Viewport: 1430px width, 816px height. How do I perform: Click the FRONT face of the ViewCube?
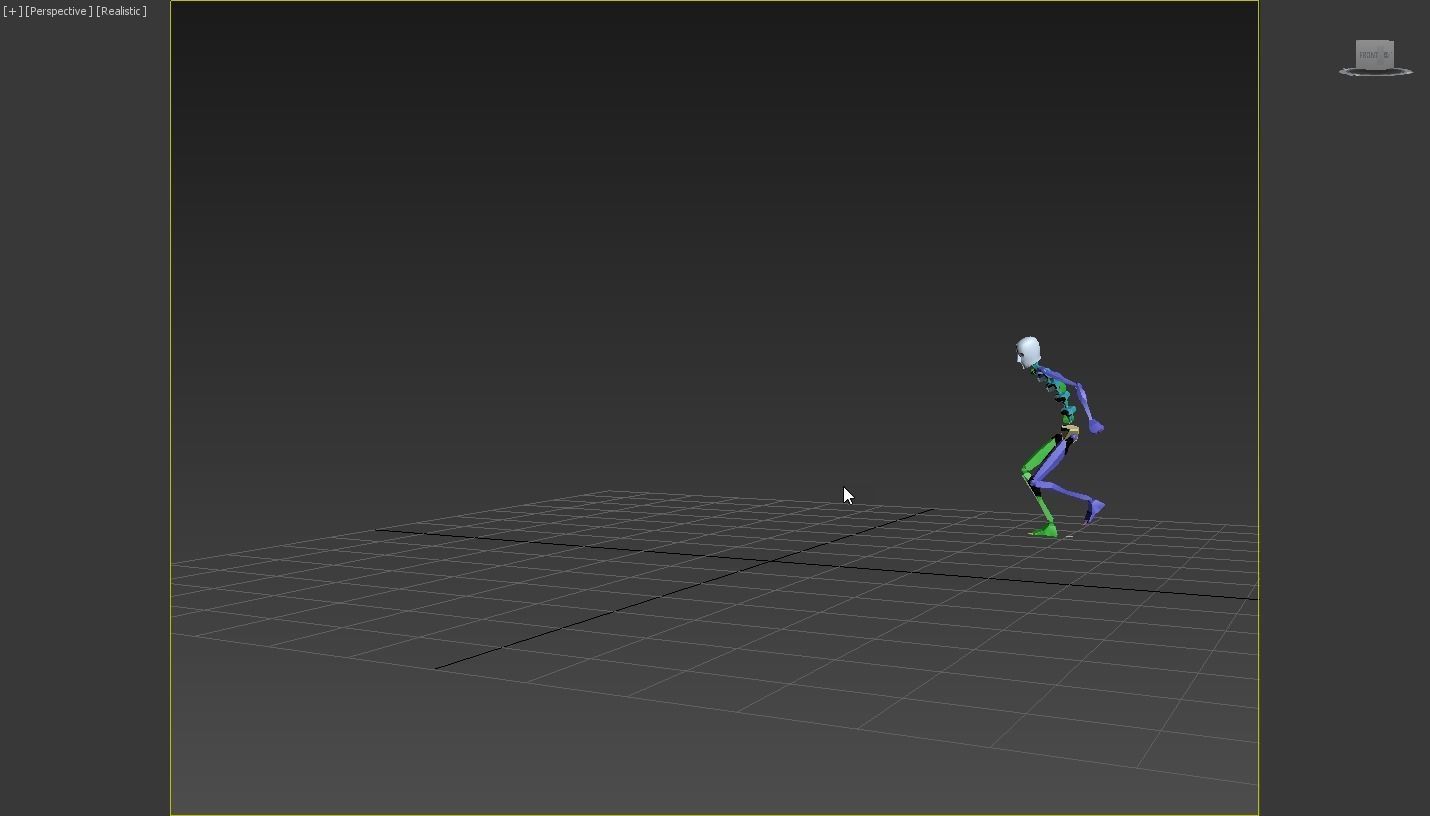point(1371,55)
